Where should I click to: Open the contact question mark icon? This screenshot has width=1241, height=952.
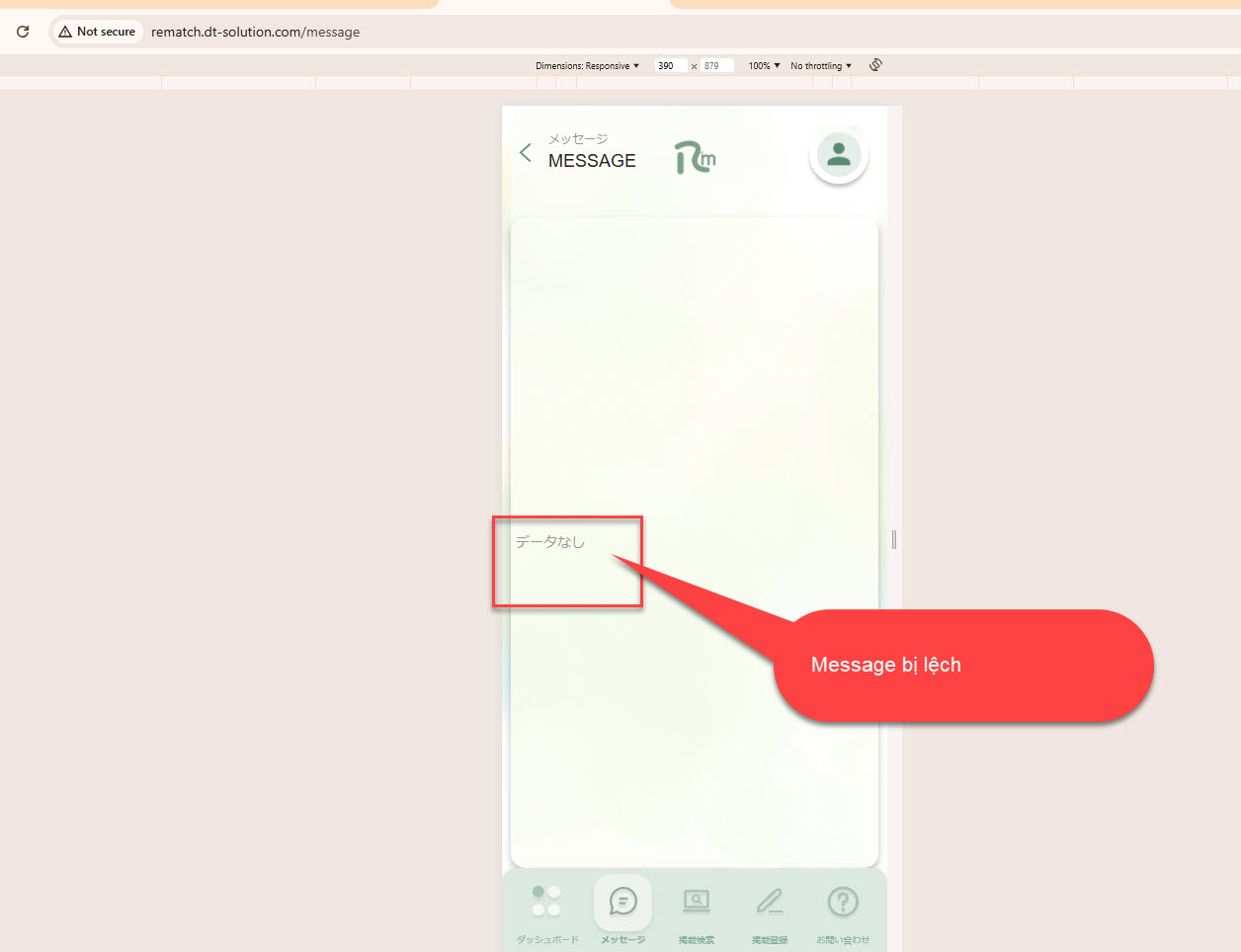click(843, 902)
